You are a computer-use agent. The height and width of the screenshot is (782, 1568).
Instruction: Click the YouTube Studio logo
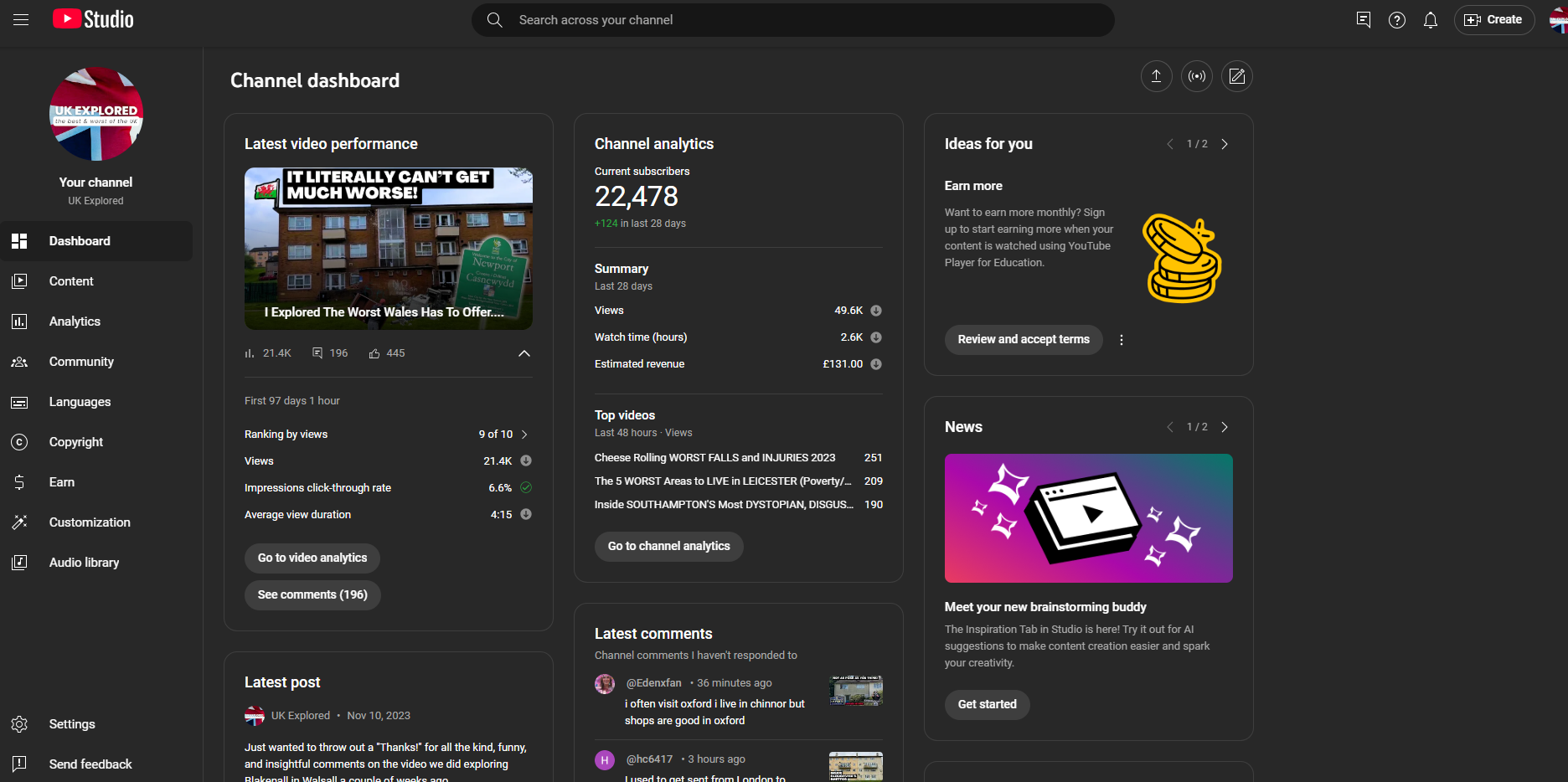coord(93,19)
